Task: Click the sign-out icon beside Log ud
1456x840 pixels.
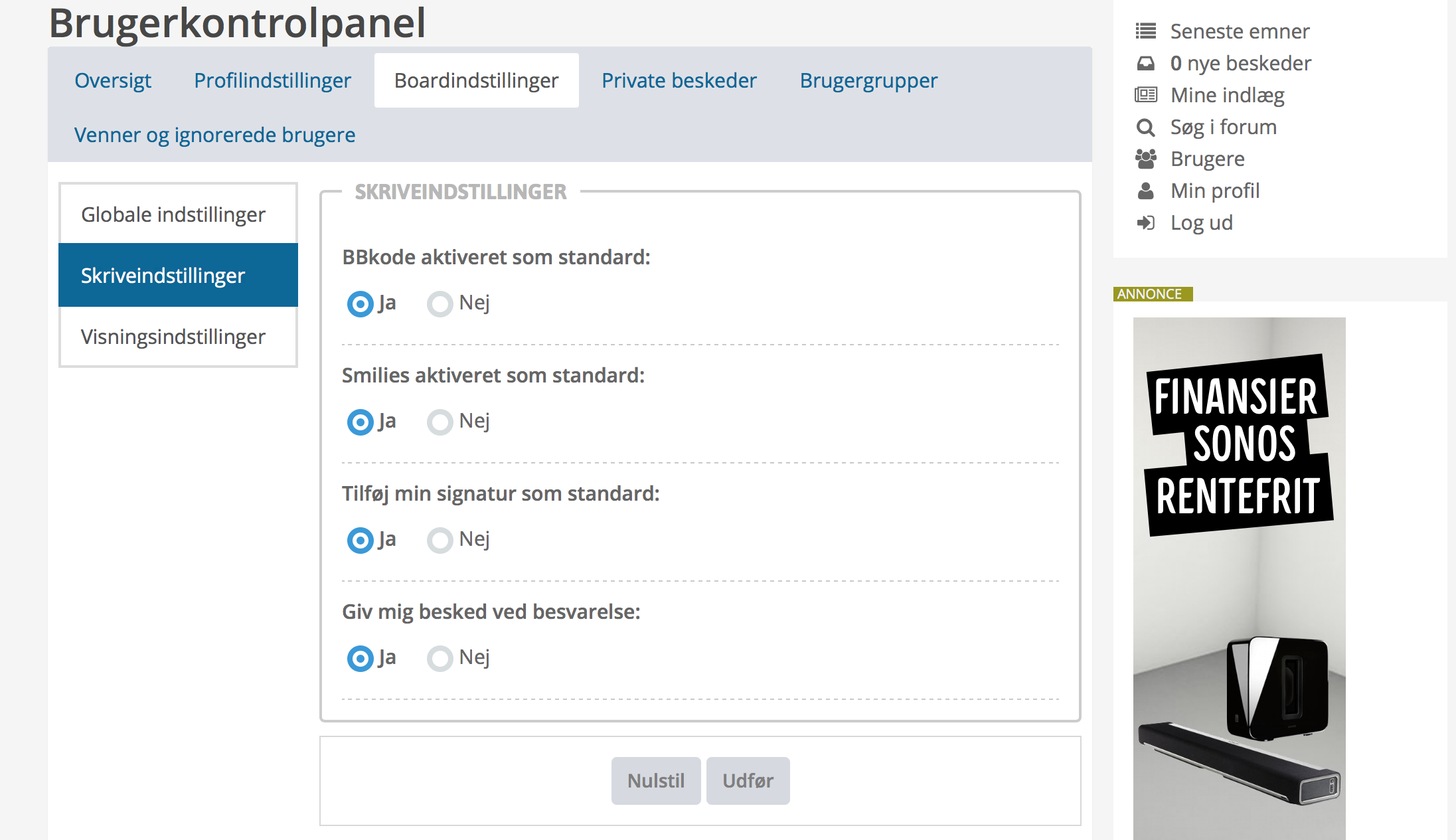Action: (x=1145, y=222)
